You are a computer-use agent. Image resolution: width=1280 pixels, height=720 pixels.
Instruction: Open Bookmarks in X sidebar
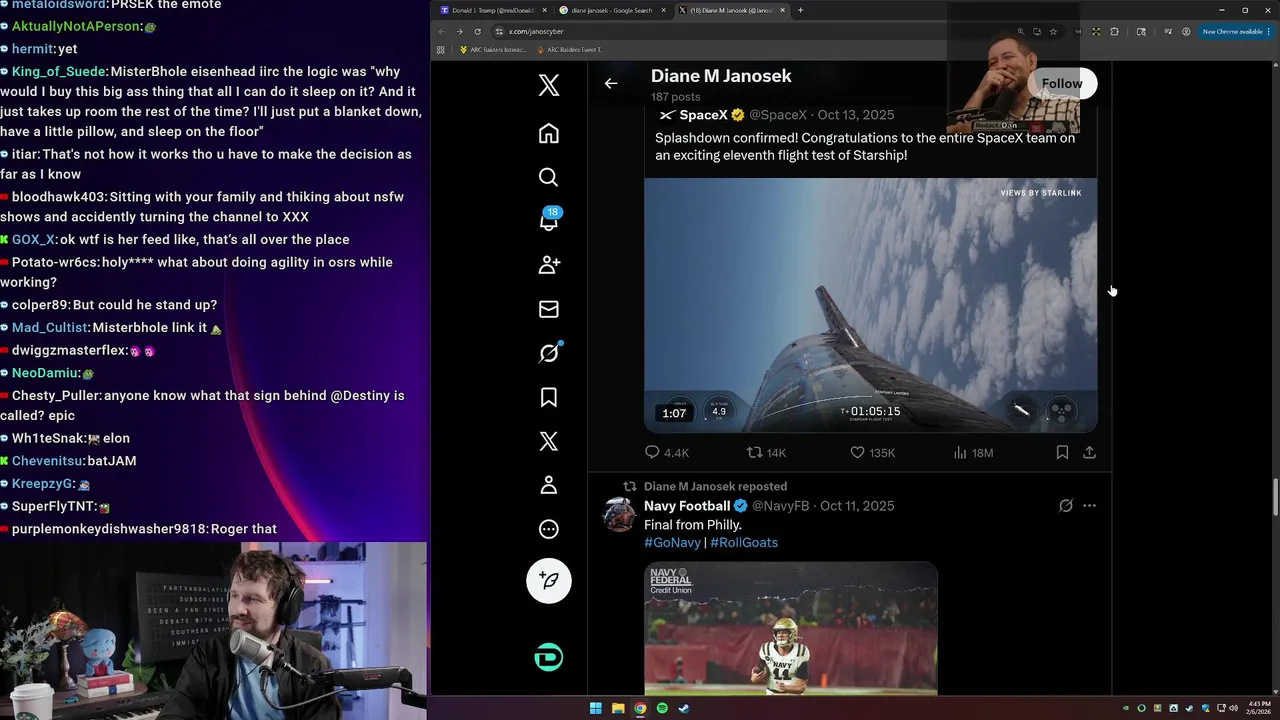click(x=549, y=397)
